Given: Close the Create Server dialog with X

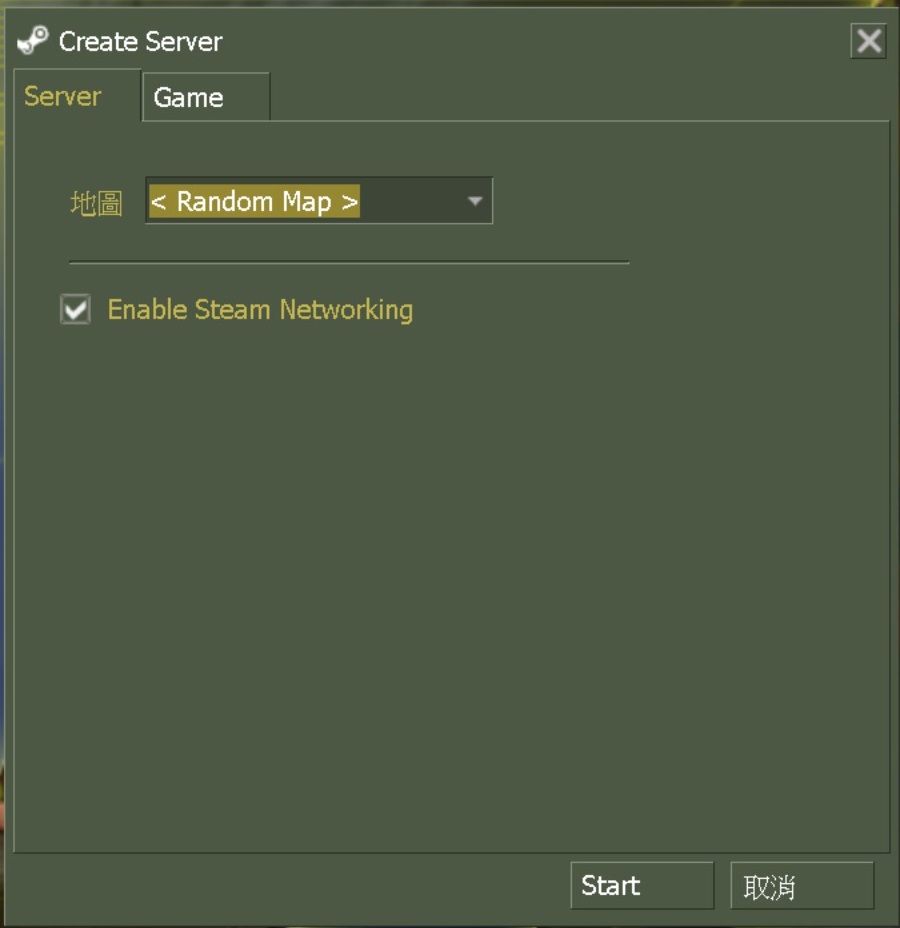Looking at the screenshot, I should tap(868, 41).
